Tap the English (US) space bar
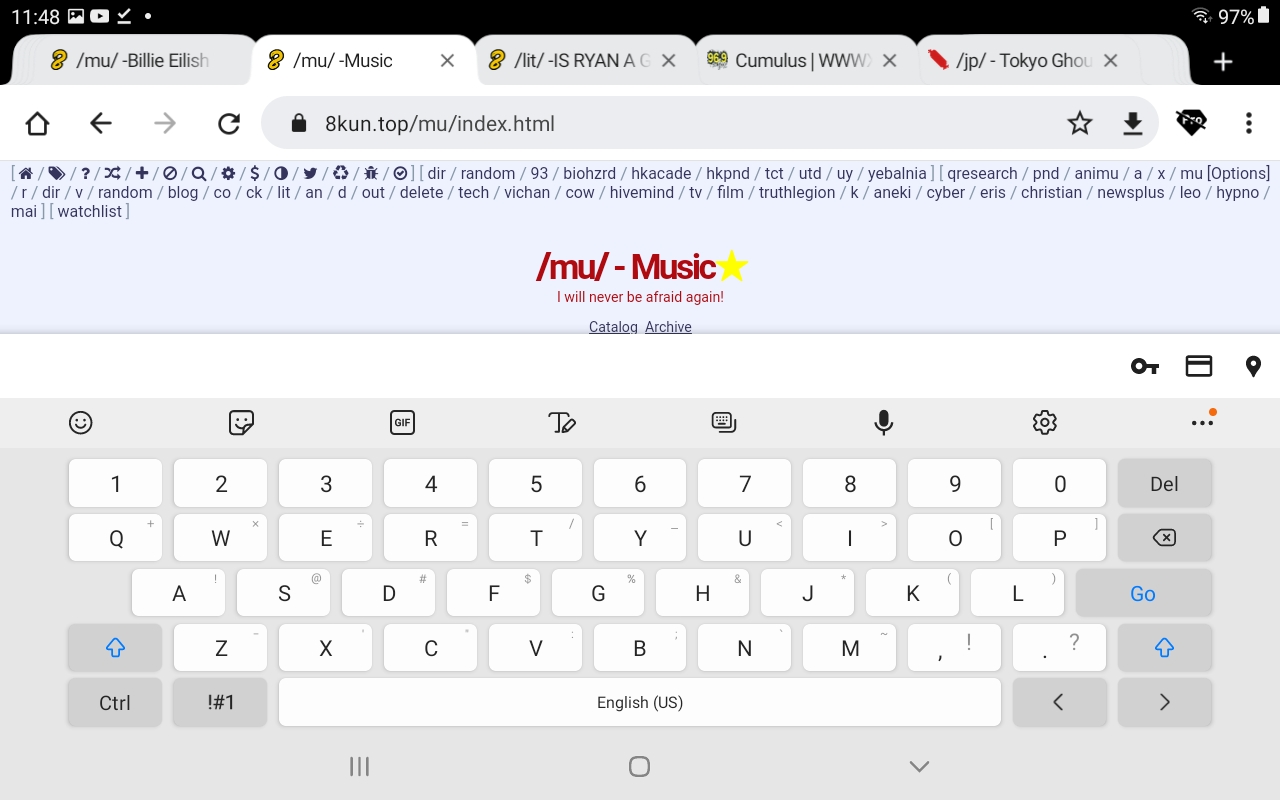Screen dimensions: 1280x800 (x=640, y=702)
